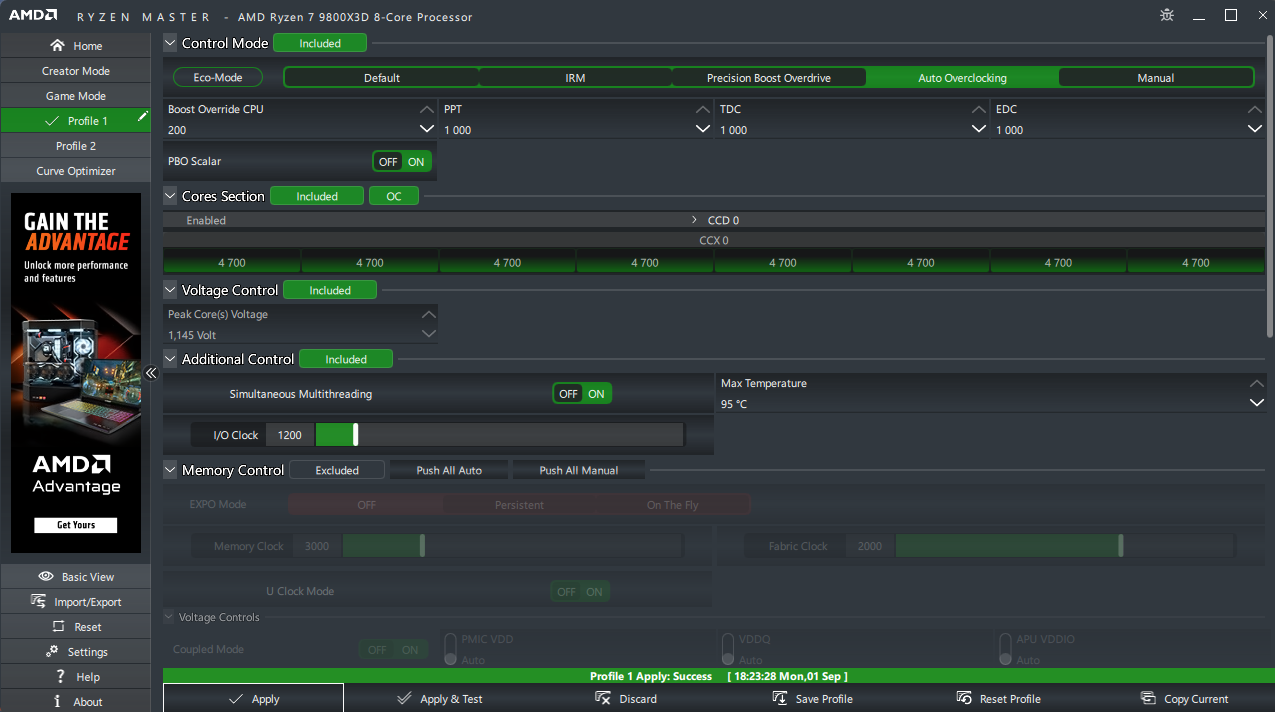Switch to Profile 2
1275x712 pixels.
tap(76, 146)
